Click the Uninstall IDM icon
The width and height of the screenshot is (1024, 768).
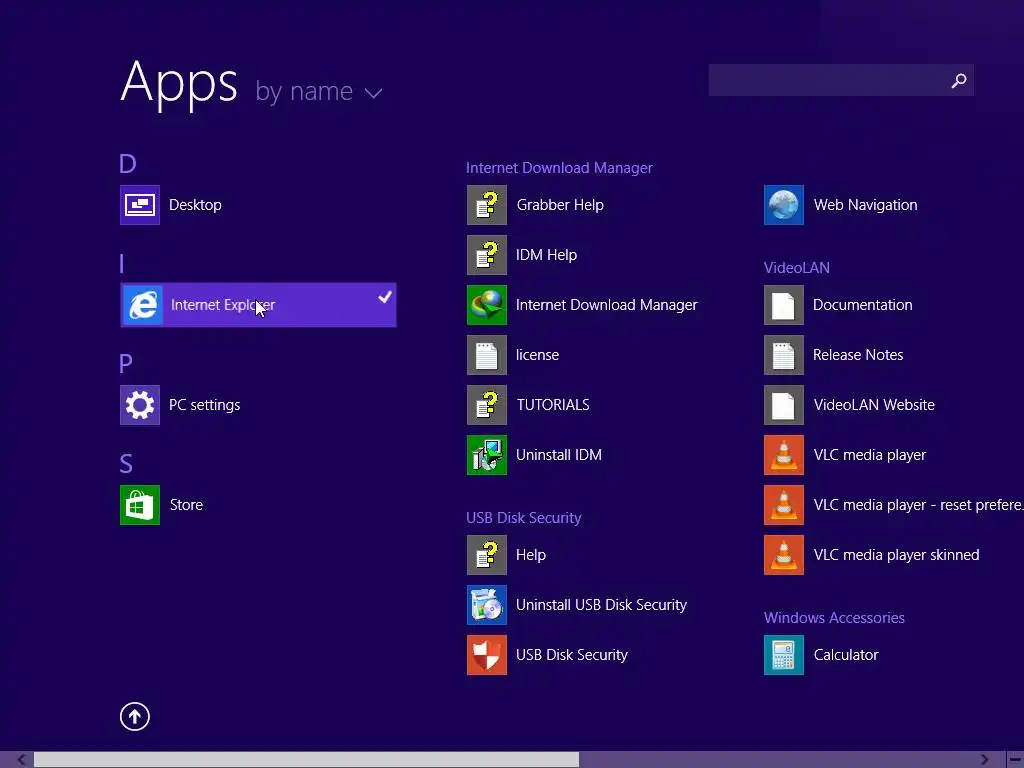click(x=487, y=455)
